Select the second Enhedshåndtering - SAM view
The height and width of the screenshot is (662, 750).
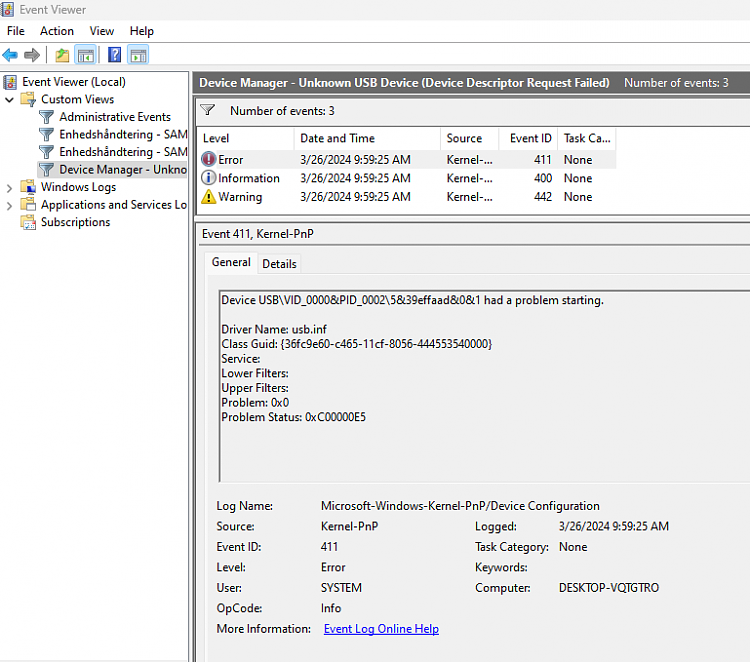pos(123,152)
